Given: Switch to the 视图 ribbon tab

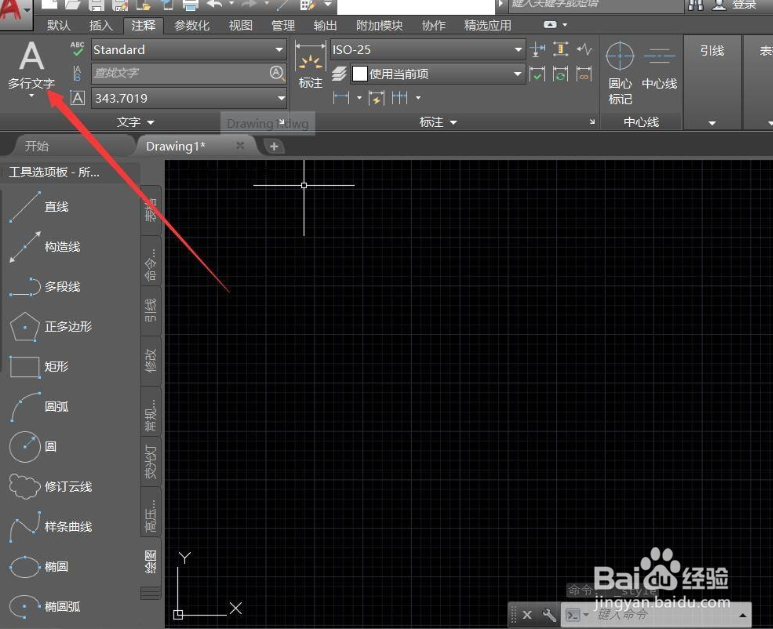Looking at the screenshot, I should (241, 25).
